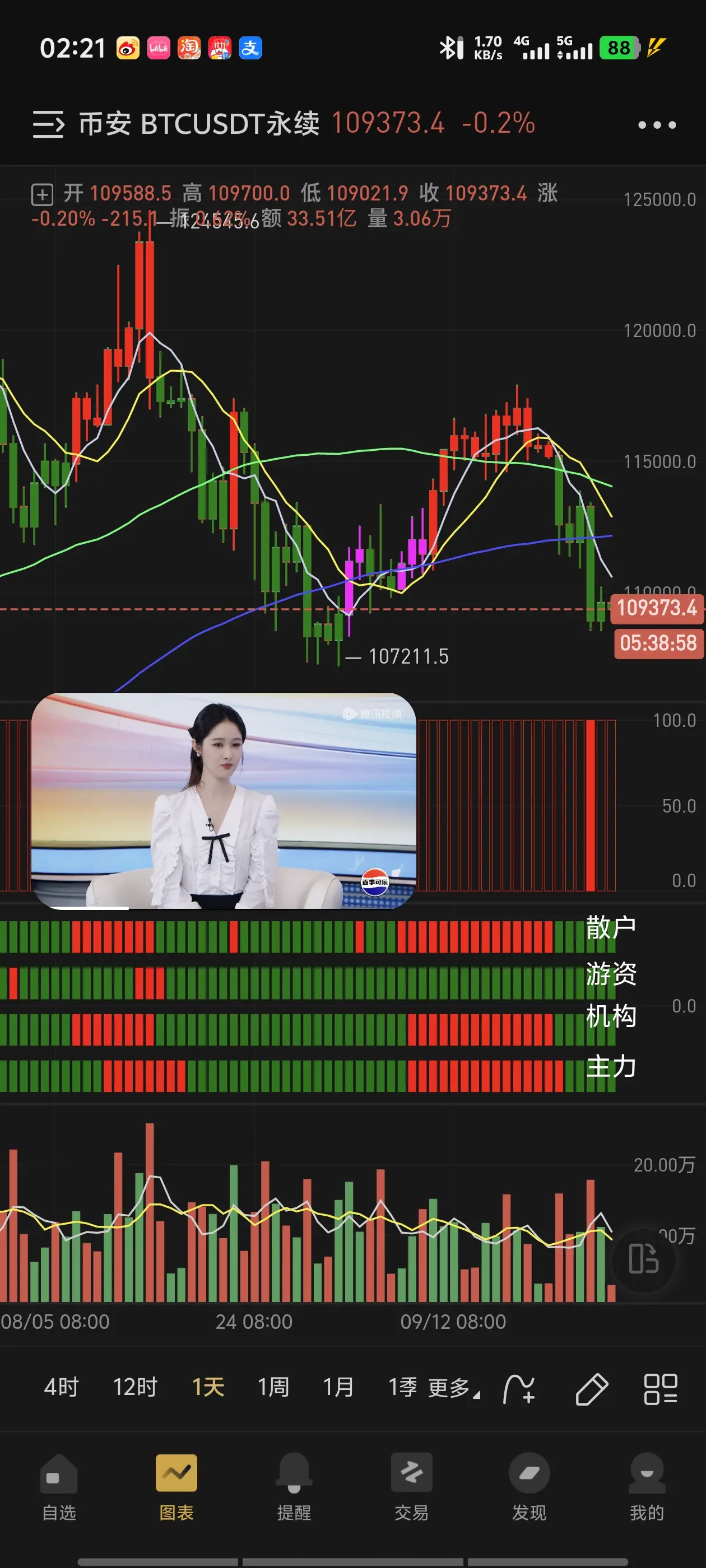This screenshot has height=1568, width=706.
Task: Tap the 24 08:00 date label
Action: coord(254,1322)
